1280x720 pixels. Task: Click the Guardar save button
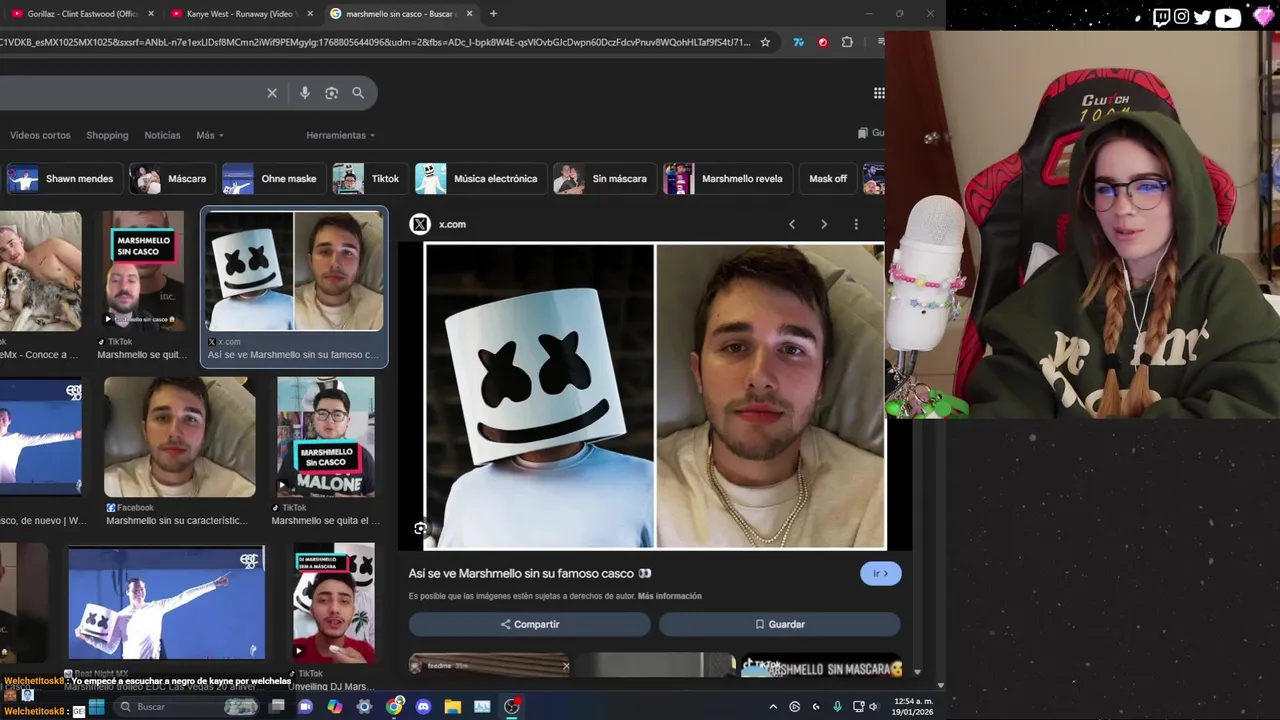coord(779,624)
